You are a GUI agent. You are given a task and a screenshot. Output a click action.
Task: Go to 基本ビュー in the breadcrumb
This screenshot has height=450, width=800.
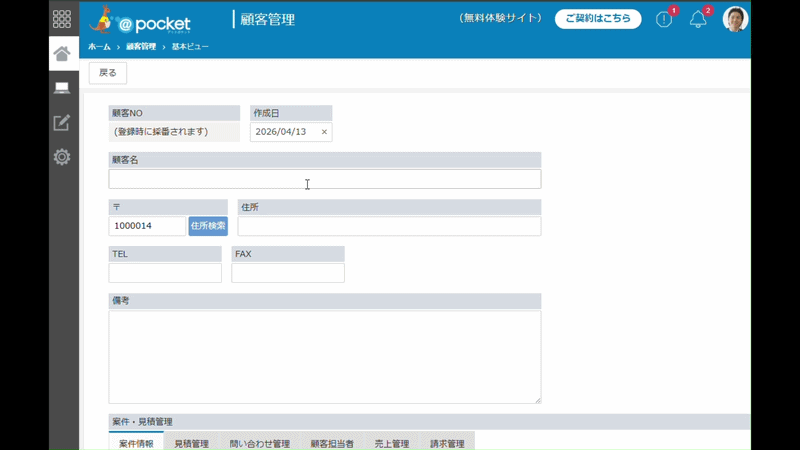190,46
